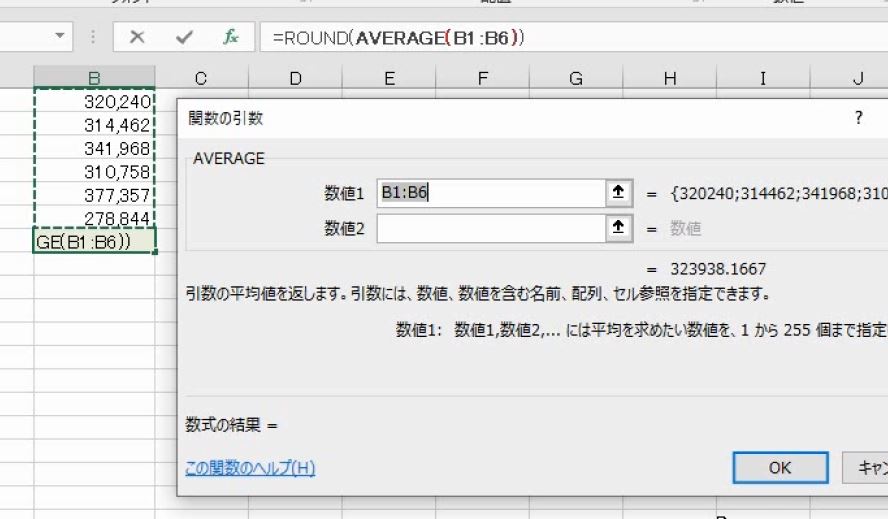Screen dimensions: 888x519
Task: Collapse dialog using 数値2 range selector arrow
Action: (618, 228)
